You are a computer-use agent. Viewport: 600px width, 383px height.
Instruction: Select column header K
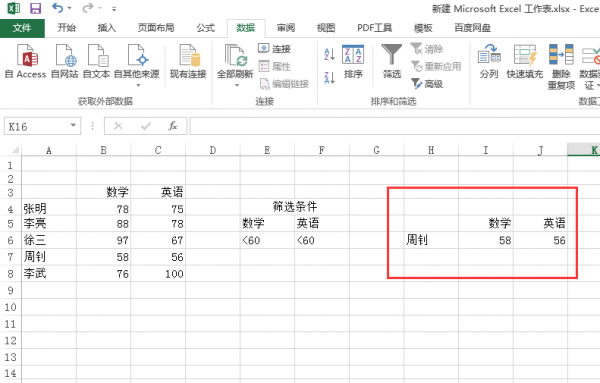pos(584,150)
